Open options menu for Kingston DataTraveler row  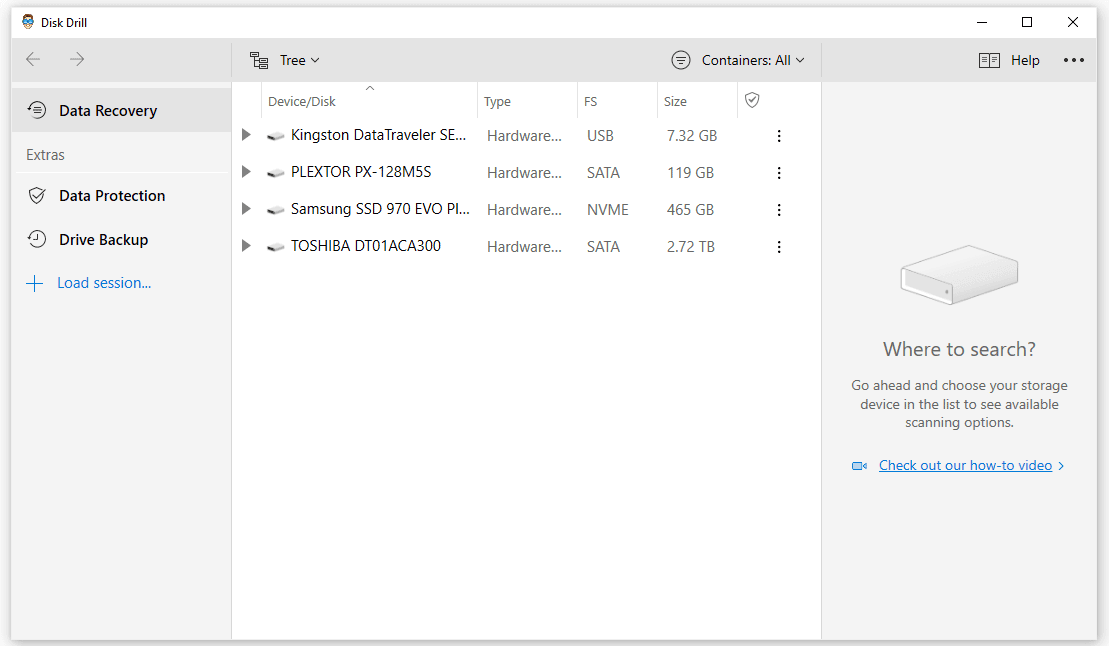779,136
